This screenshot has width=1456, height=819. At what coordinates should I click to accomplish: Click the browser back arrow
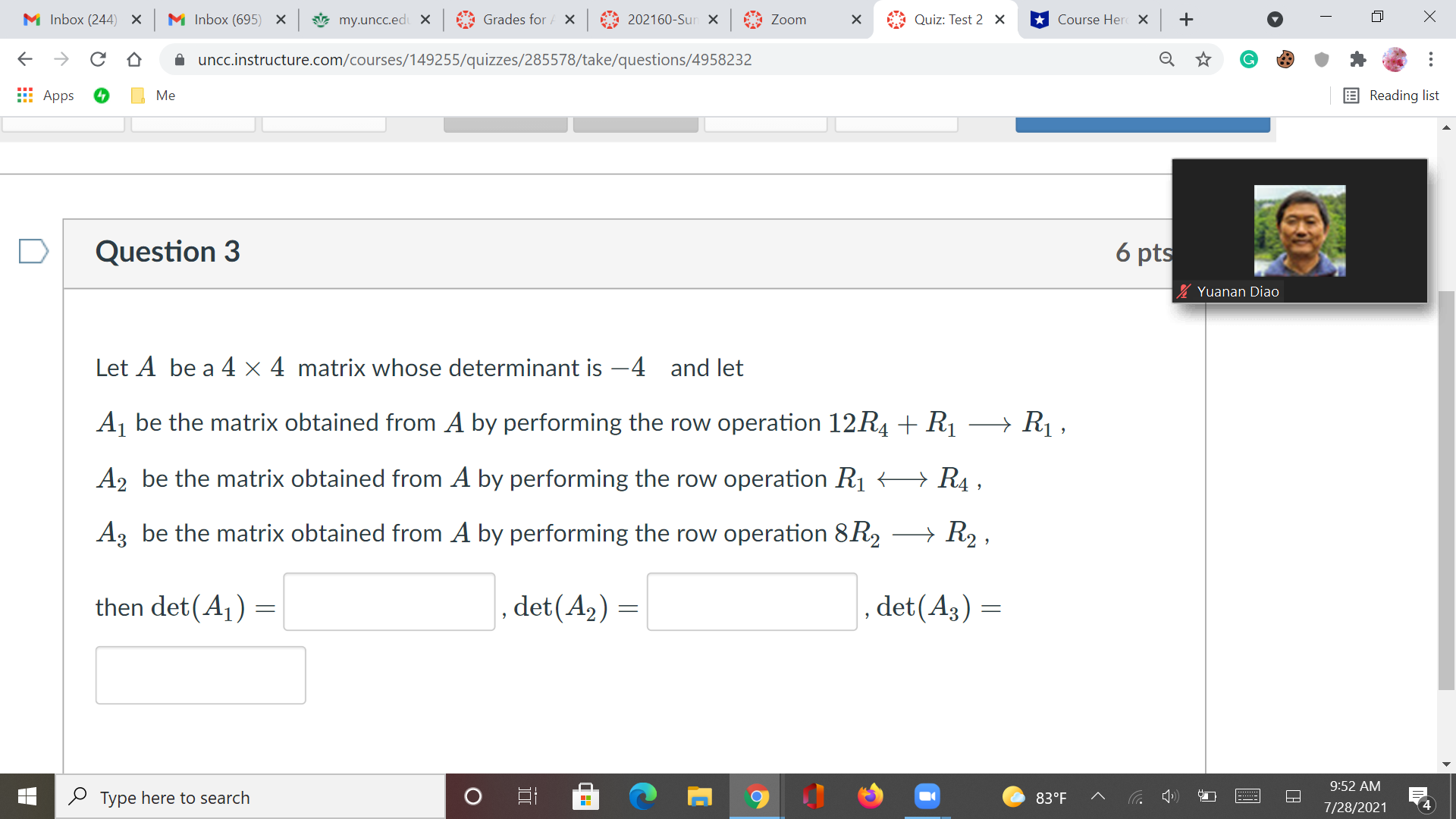tap(25, 59)
